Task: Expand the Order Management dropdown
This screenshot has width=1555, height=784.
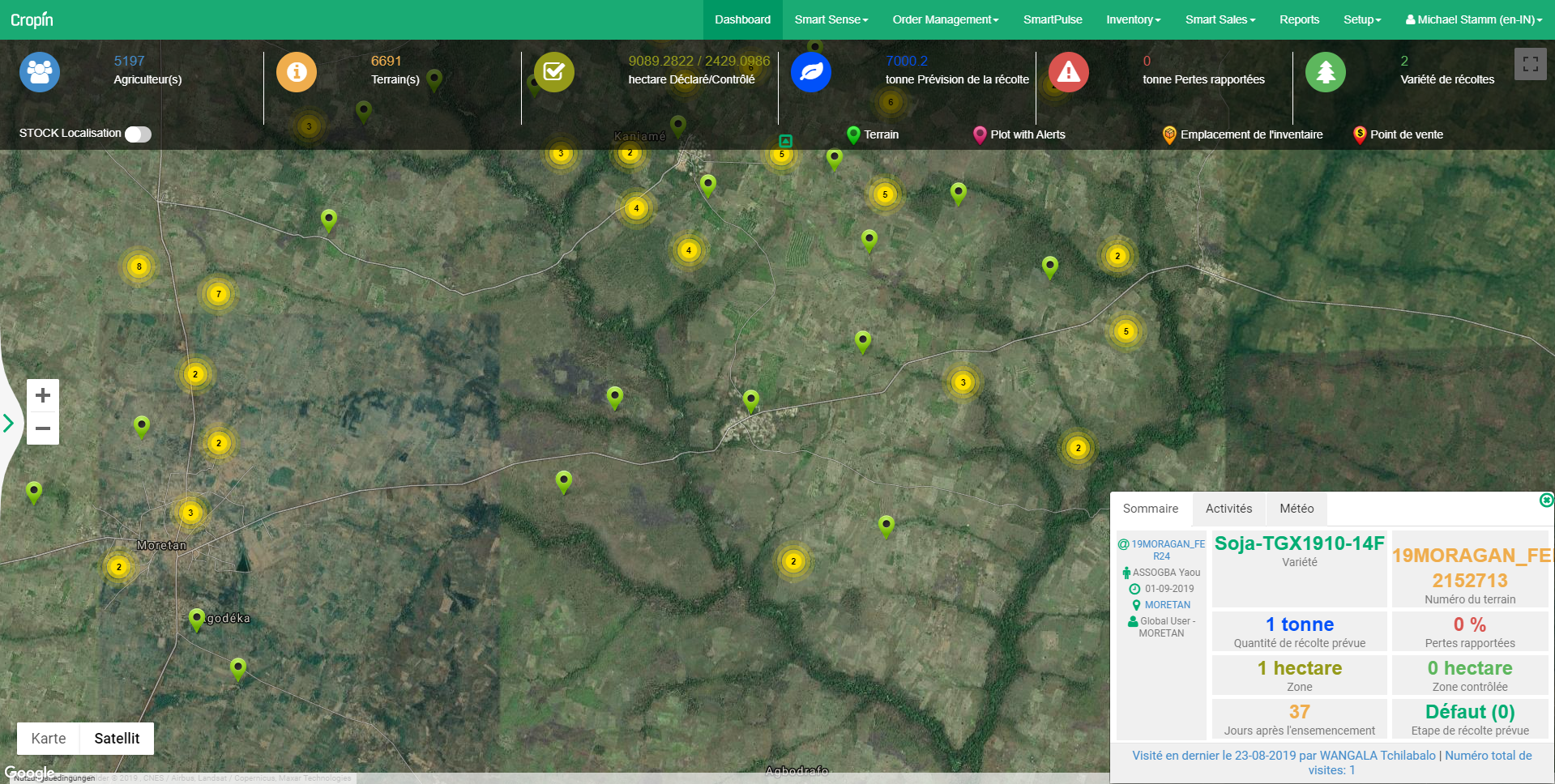Action: click(x=945, y=19)
